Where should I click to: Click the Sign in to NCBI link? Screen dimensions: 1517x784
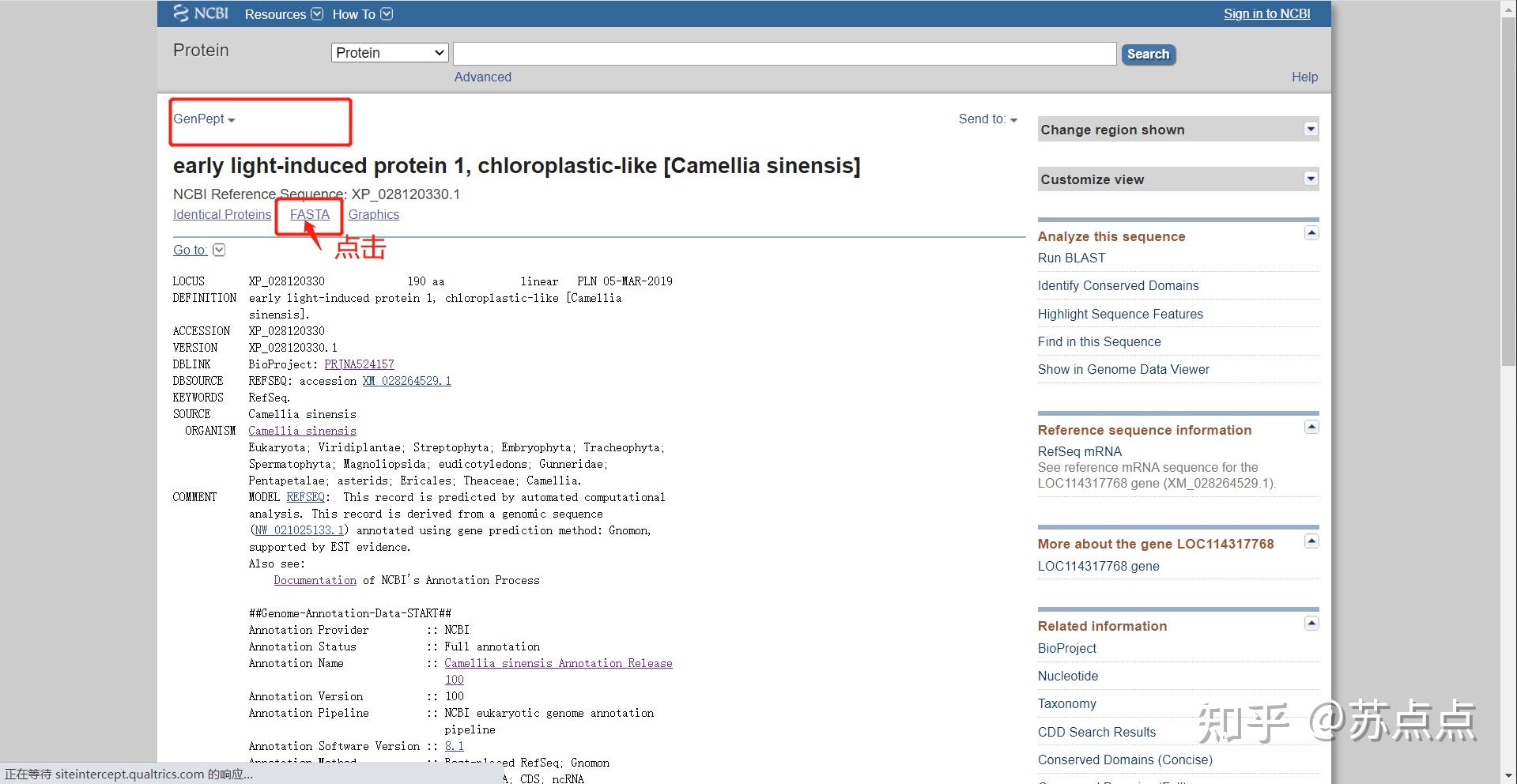point(1266,14)
